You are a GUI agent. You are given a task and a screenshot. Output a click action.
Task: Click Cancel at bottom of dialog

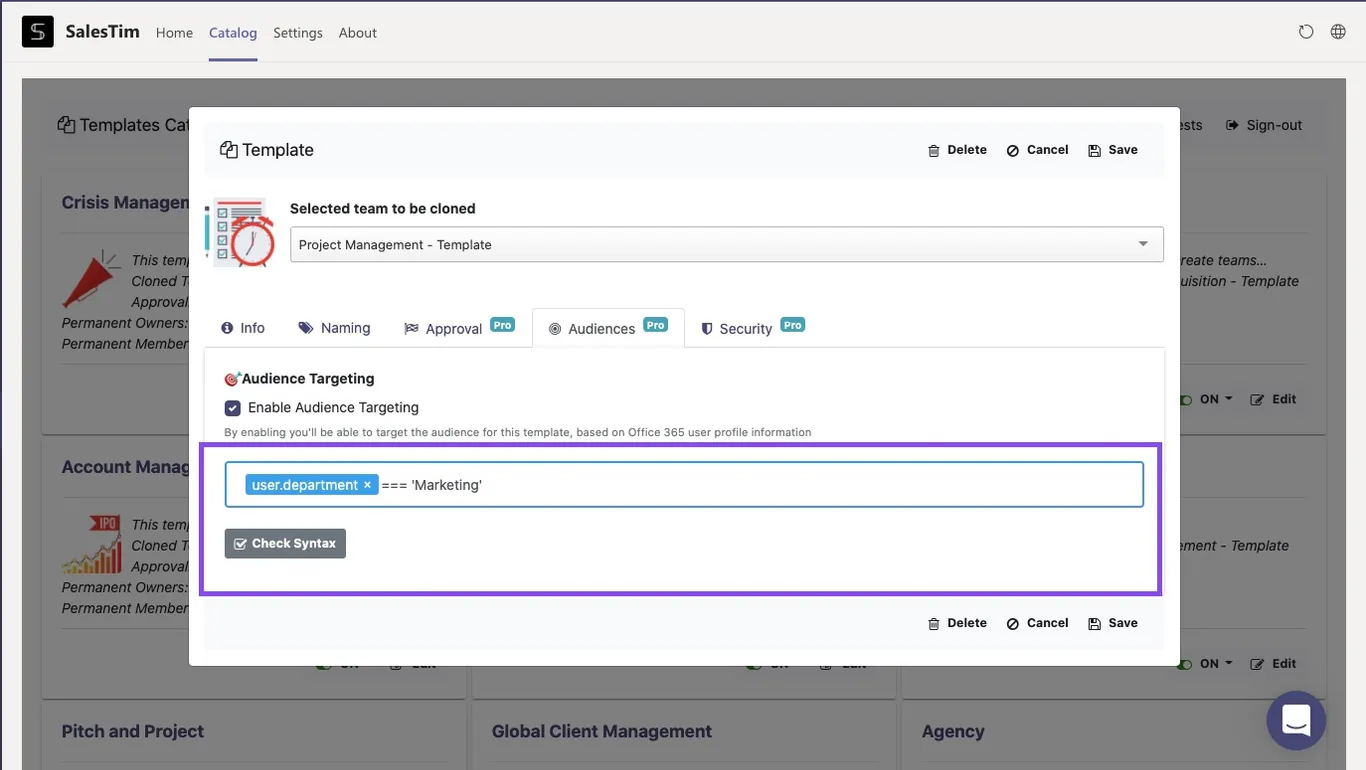(x=1037, y=623)
